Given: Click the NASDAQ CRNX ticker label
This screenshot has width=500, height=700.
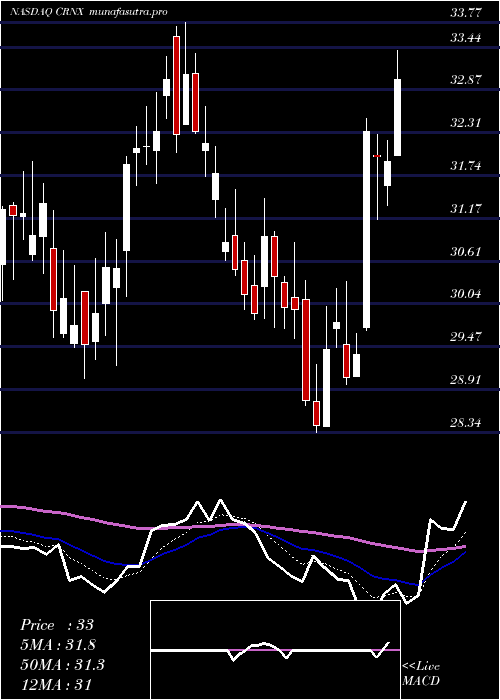Looking at the screenshot, I should click(x=48, y=12).
